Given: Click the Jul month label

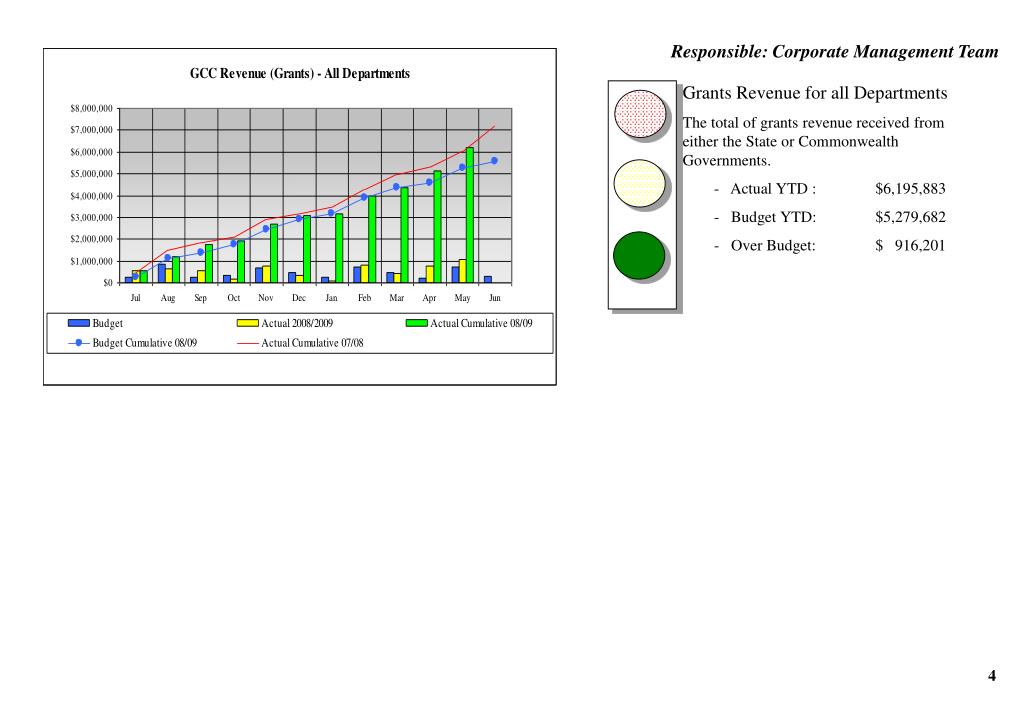Looking at the screenshot, I should [x=135, y=298].
